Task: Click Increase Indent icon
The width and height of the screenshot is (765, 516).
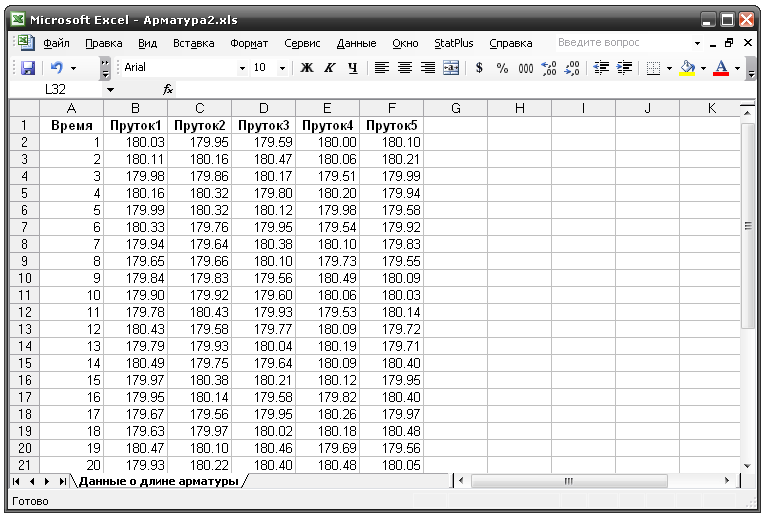Action: pyautogui.click(x=624, y=68)
